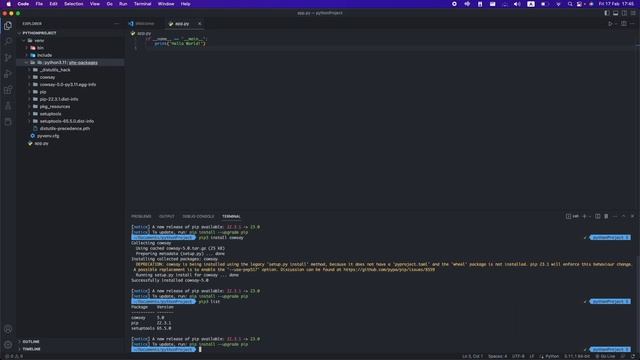Click the New Terminal plus icon

pyautogui.click(x=584, y=216)
